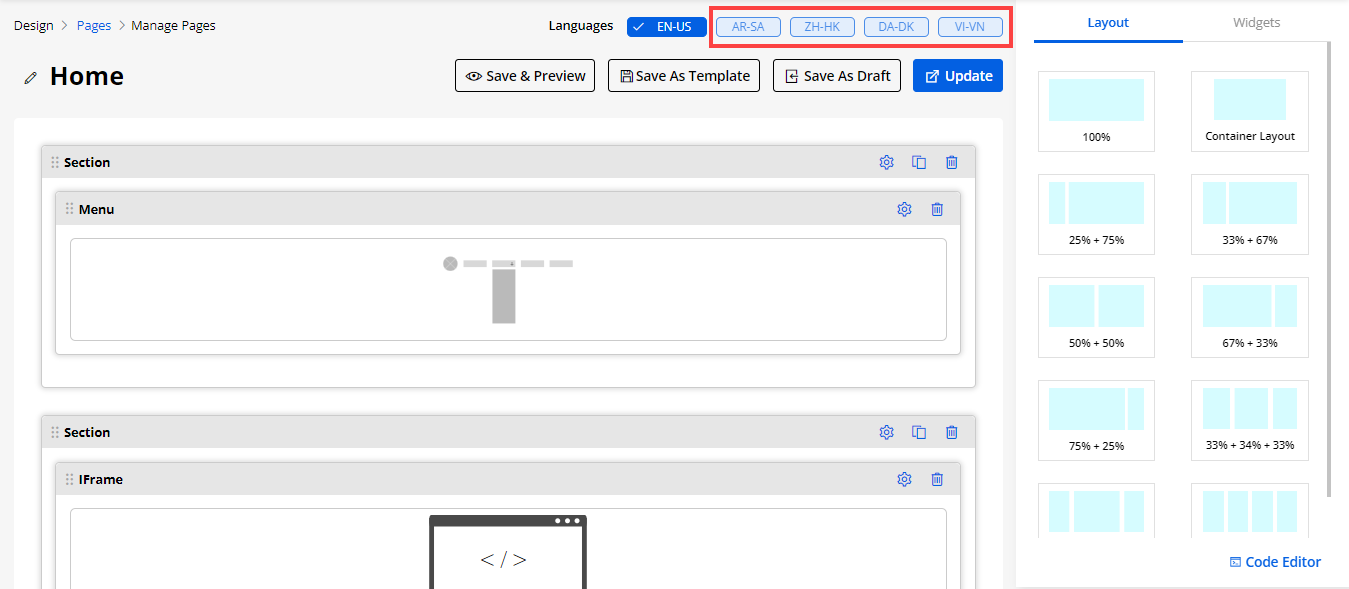Select the Layout tab
1349x589 pixels.
pyautogui.click(x=1108, y=22)
